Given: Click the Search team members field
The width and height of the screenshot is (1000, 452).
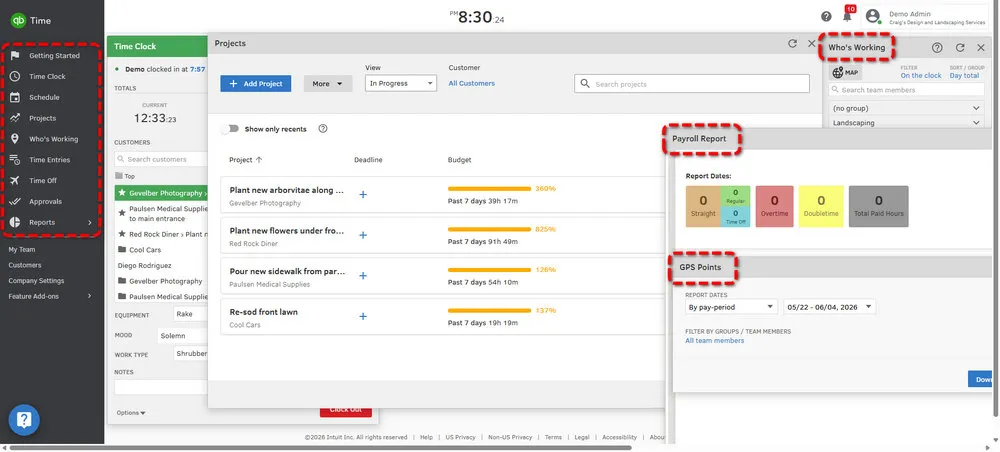Looking at the screenshot, I should [x=907, y=90].
